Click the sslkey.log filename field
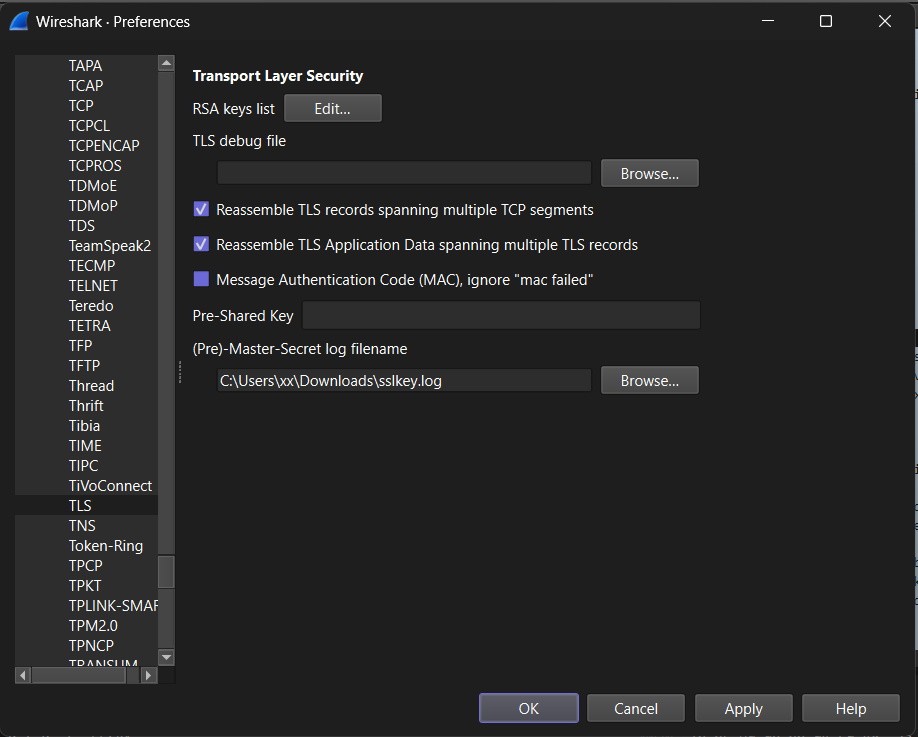Viewport: 918px width, 737px height. [x=404, y=381]
